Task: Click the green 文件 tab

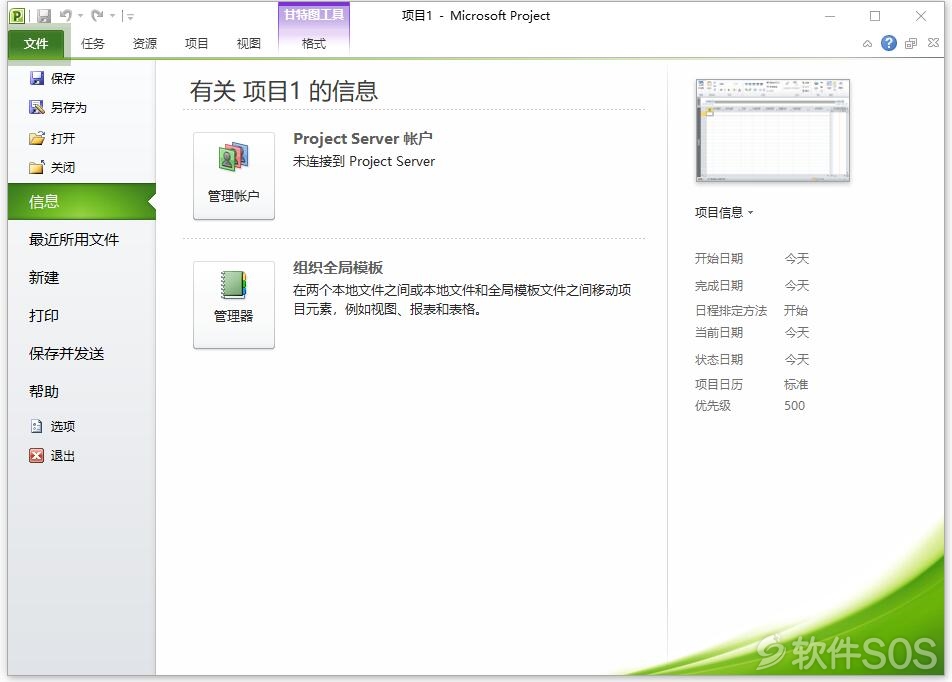Action: pos(36,44)
